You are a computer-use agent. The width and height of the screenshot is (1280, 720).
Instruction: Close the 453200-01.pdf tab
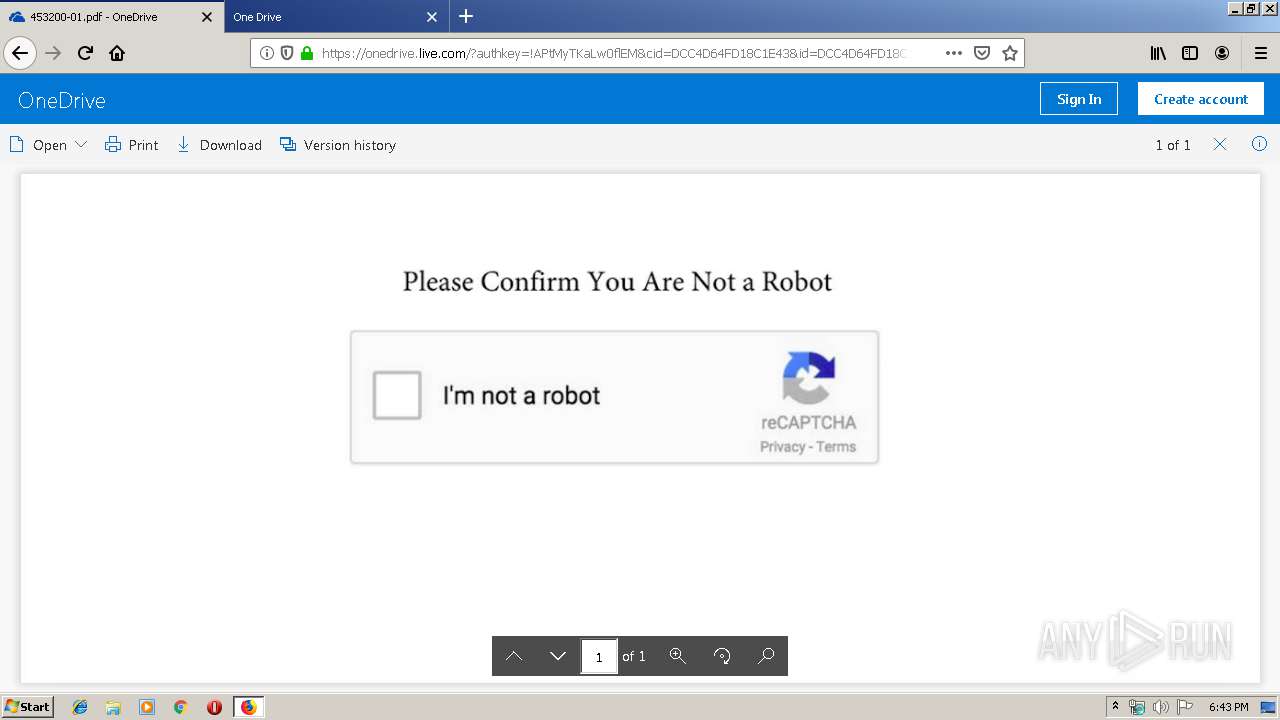(207, 17)
